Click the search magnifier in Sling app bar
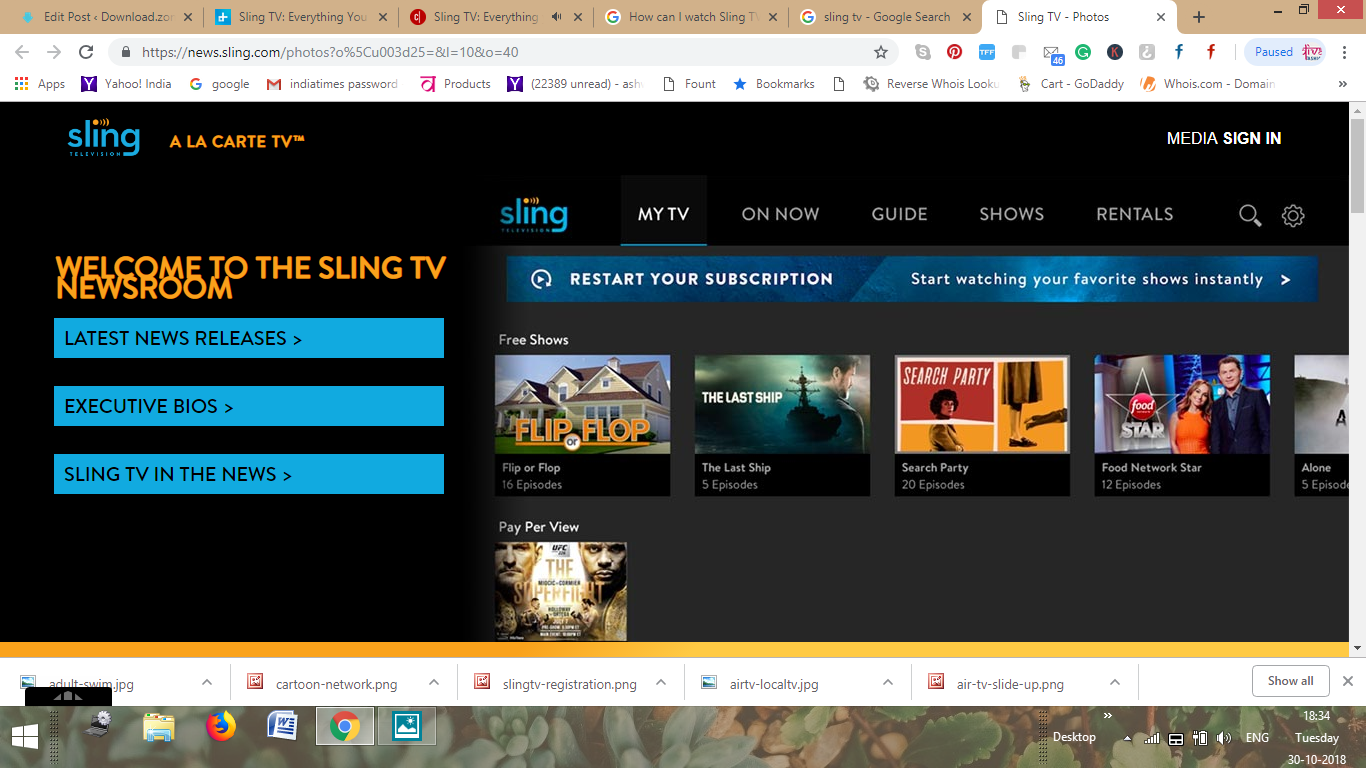The image size is (1366, 768). [x=1250, y=215]
